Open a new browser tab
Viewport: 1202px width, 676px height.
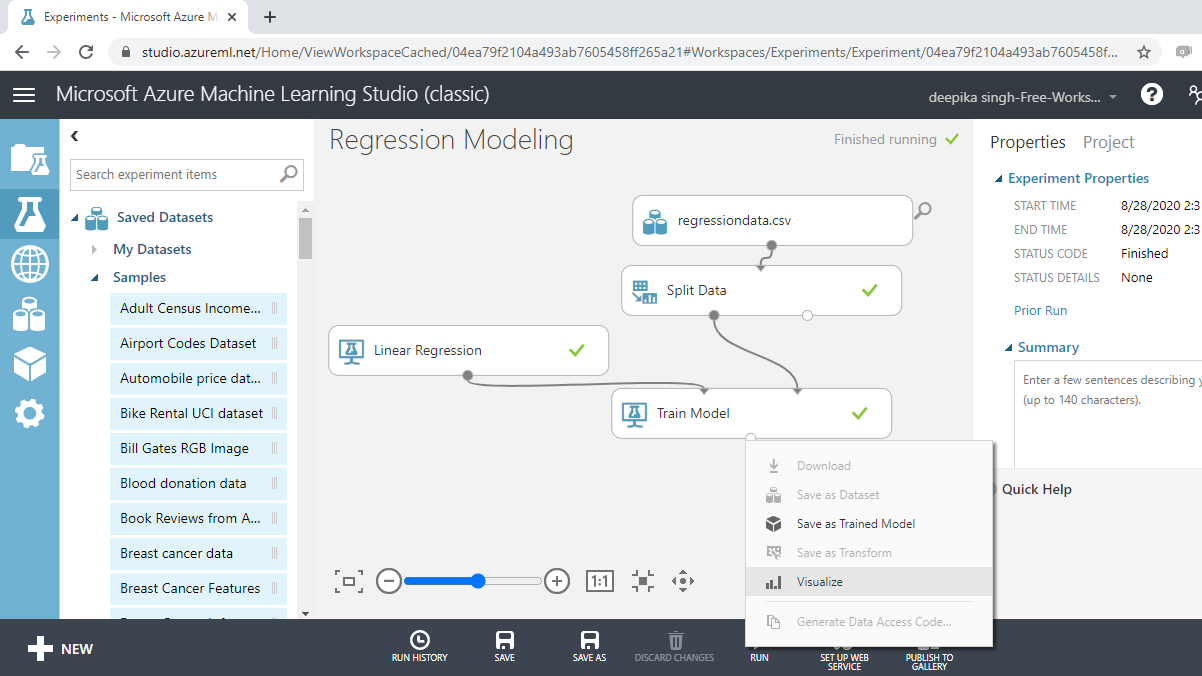[x=270, y=17]
